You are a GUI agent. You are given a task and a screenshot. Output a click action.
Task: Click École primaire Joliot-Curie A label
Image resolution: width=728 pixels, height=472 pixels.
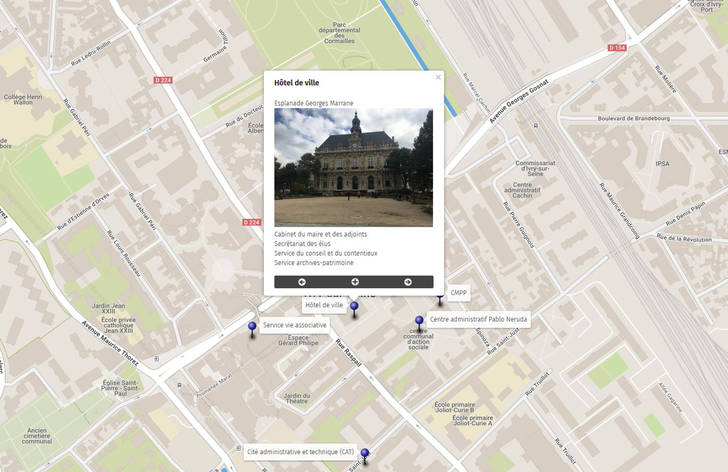pos(473,420)
